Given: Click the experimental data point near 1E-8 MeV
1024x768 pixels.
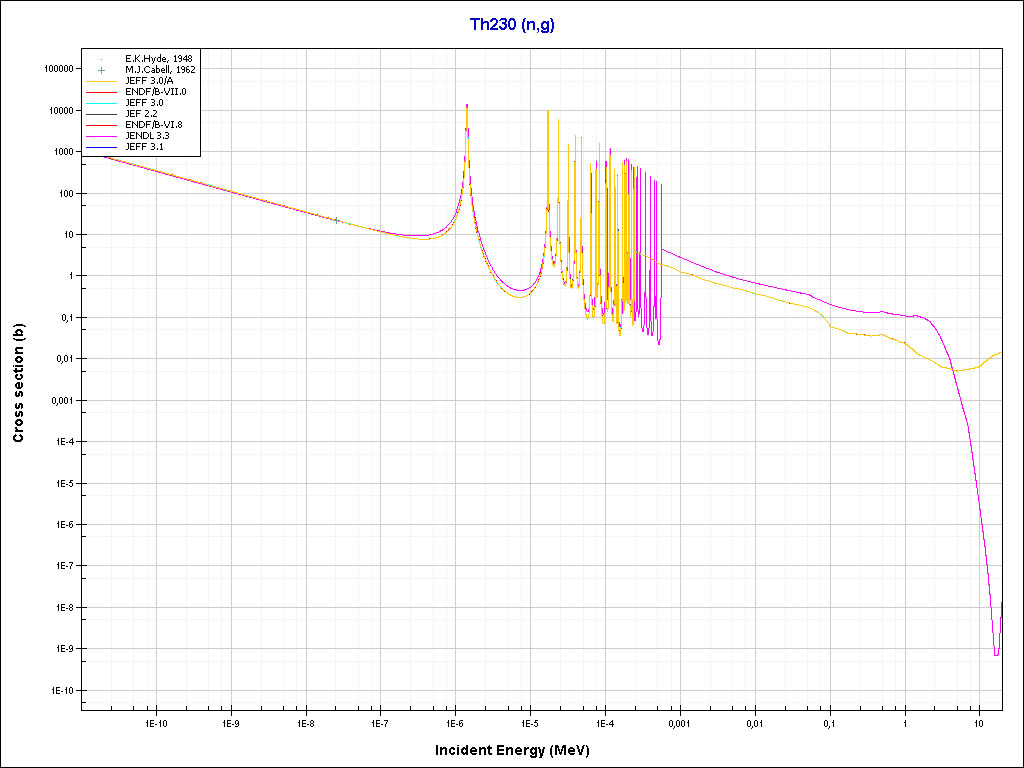Looking at the screenshot, I should (336, 220).
